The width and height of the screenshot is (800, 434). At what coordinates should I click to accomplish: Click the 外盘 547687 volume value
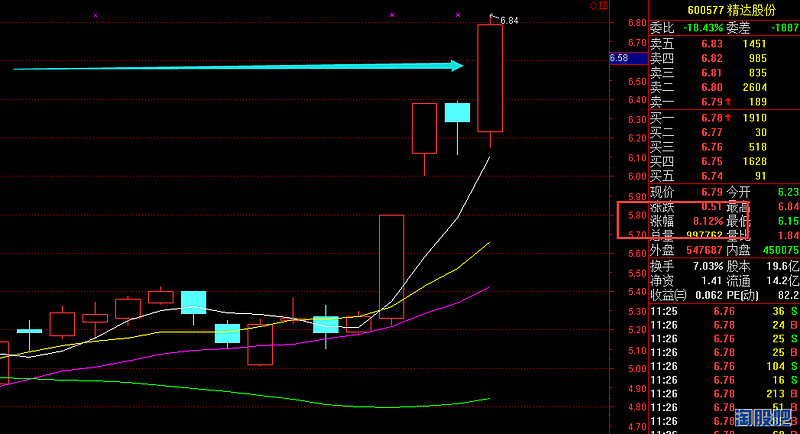[697, 250]
